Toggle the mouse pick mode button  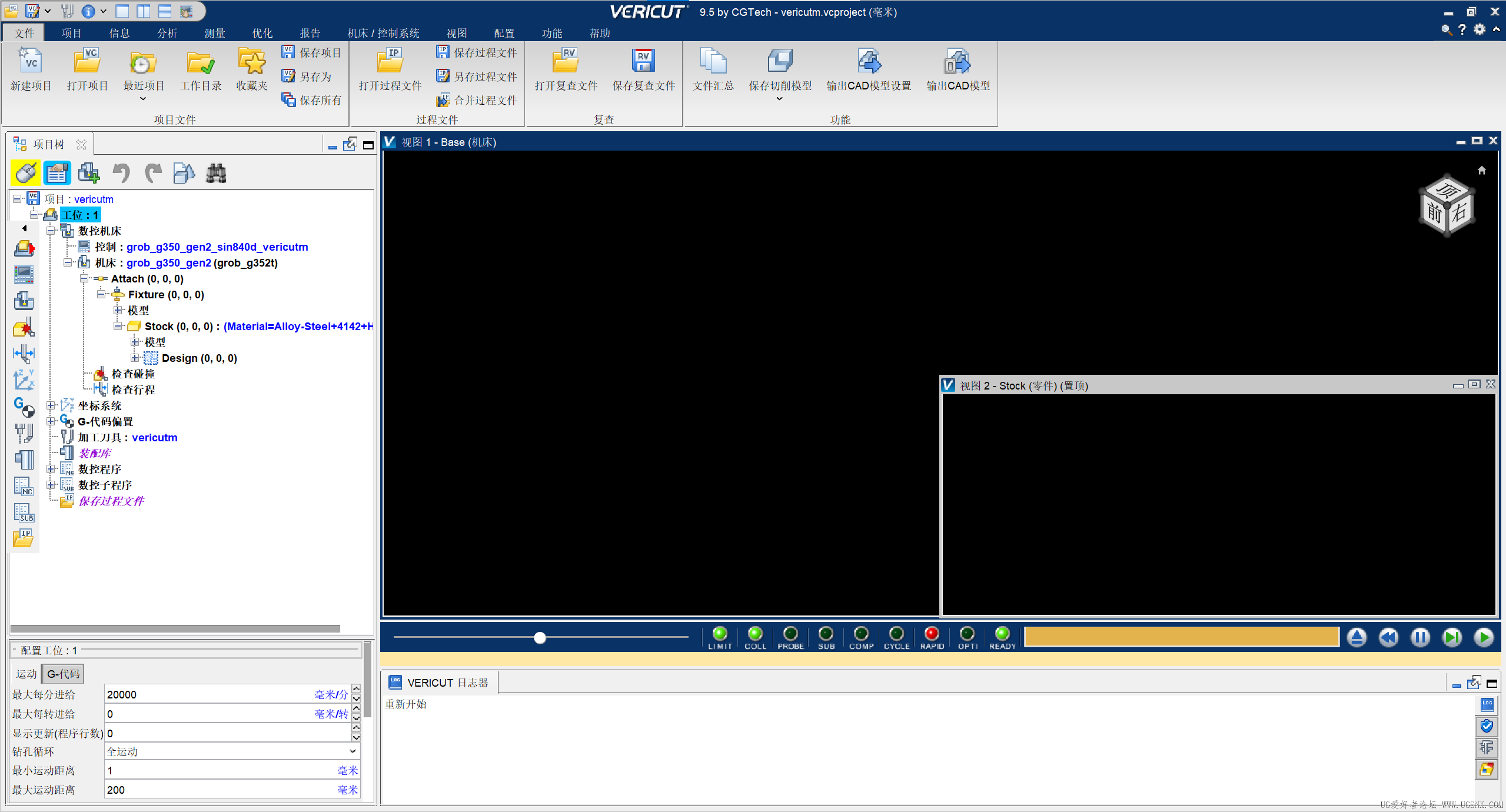click(x=25, y=173)
